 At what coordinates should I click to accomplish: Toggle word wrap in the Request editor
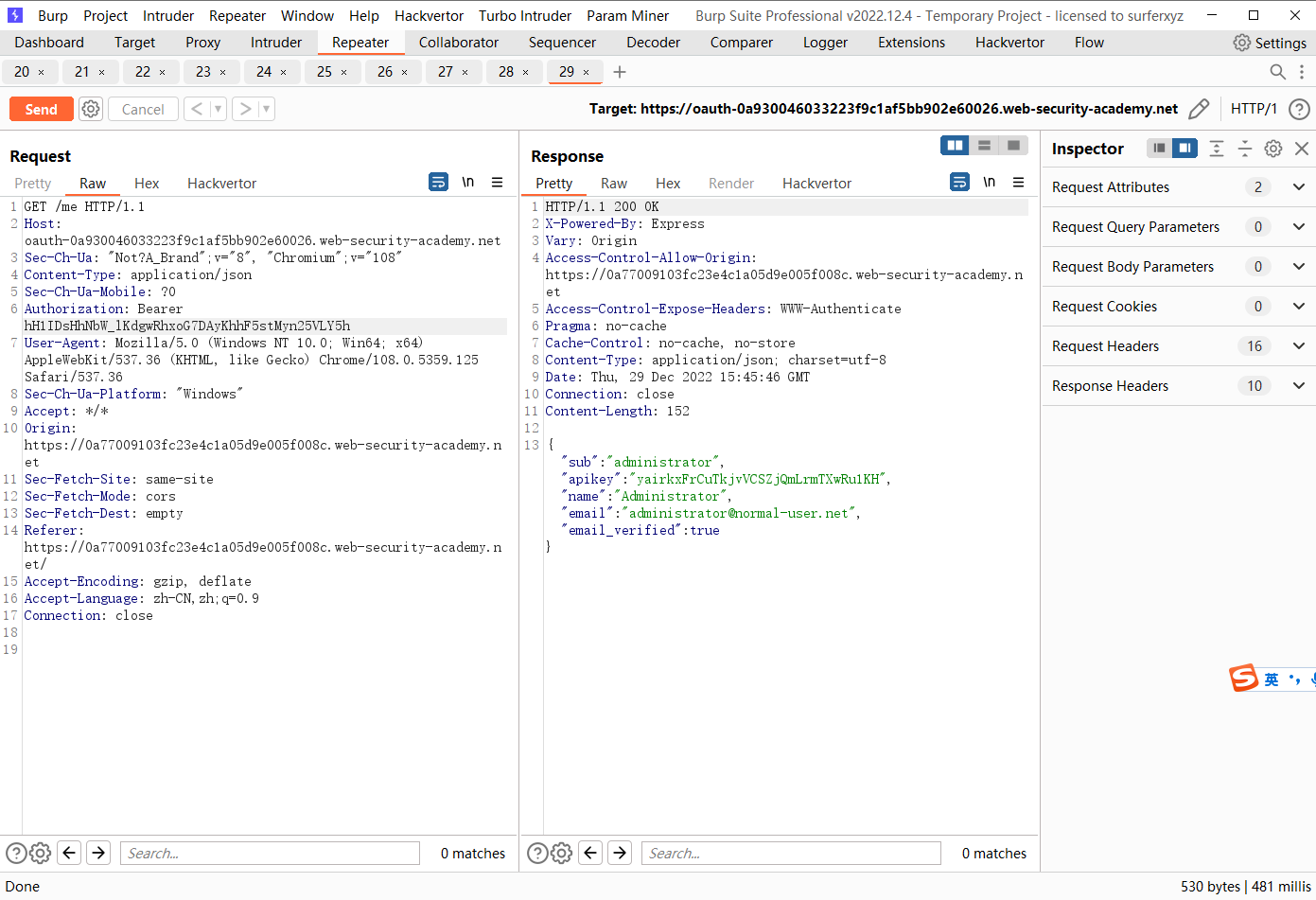click(x=438, y=182)
